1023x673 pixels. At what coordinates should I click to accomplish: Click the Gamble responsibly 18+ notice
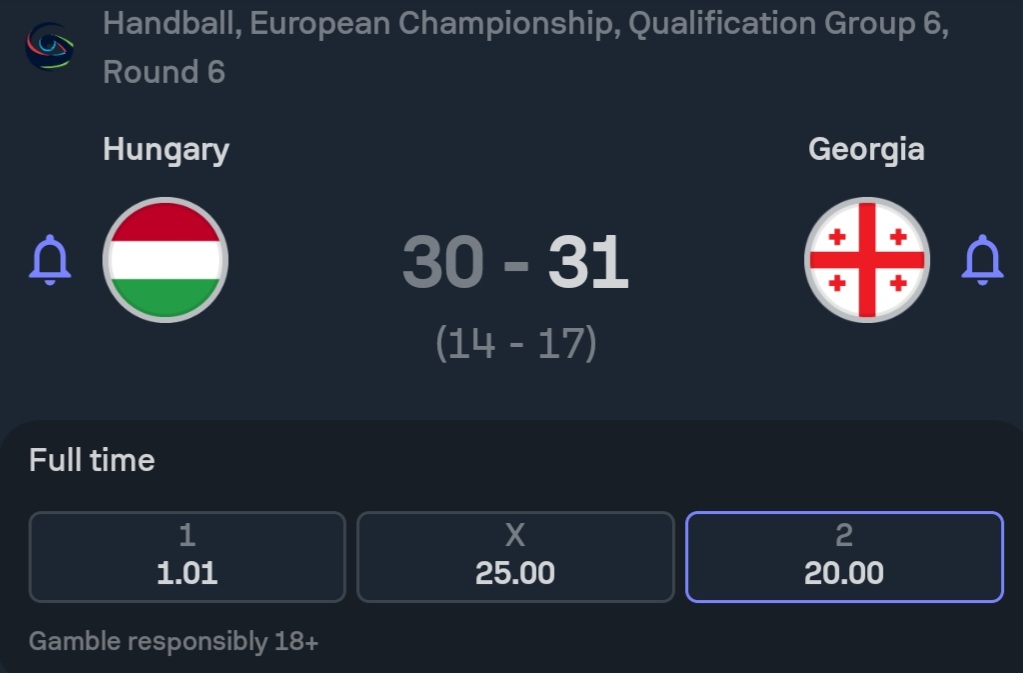point(174,641)
